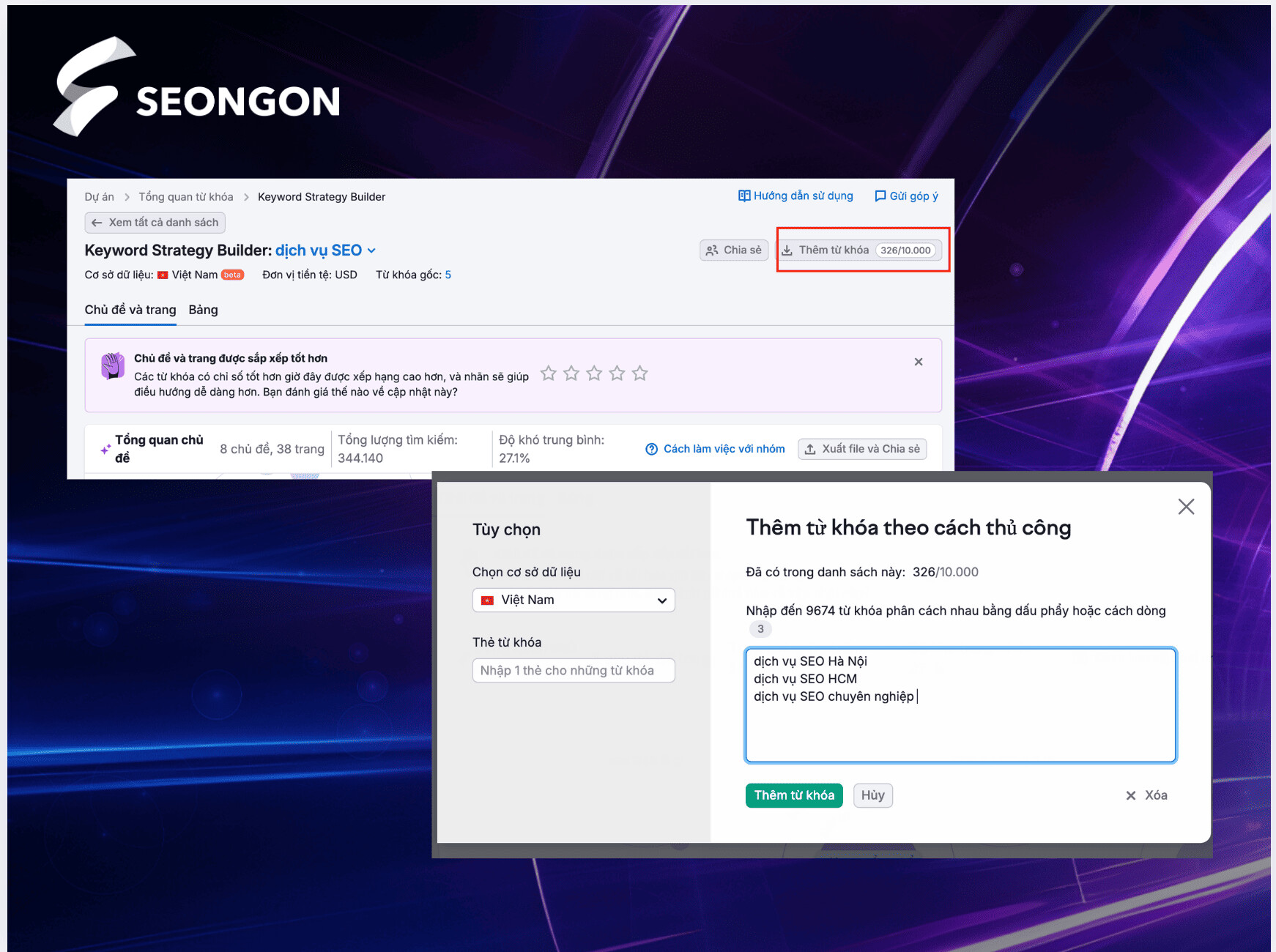Image resolution: width=1276 pixels, height=952 pixels.
Task: Rate the update four stars
Action: click(x=617, y=373)
